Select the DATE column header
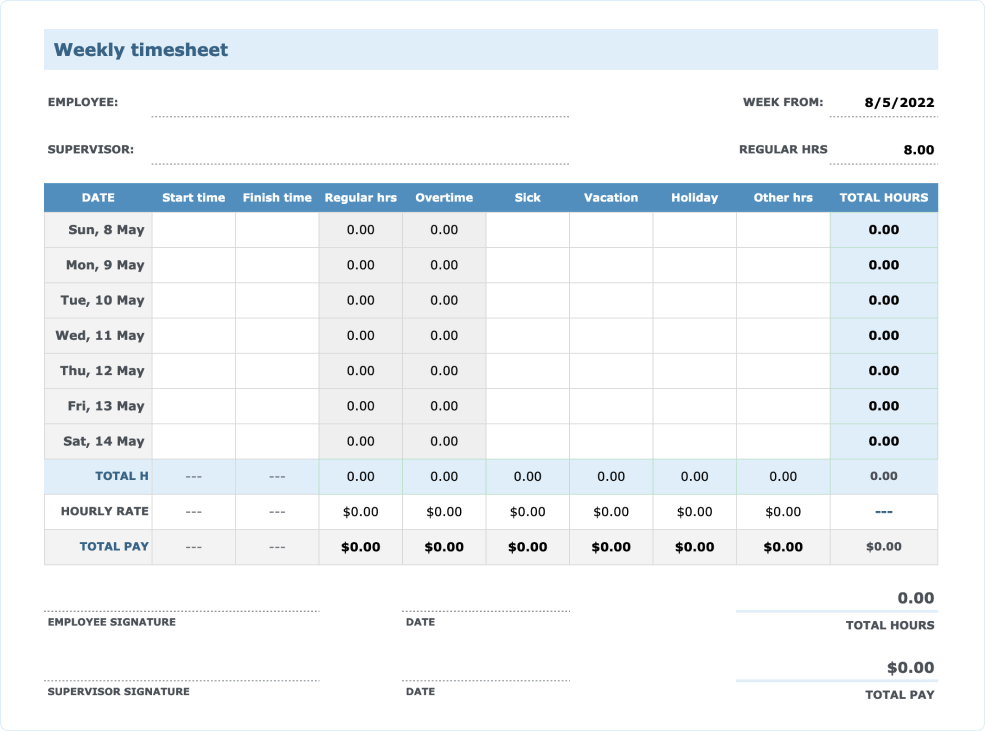The width and height of the screenshot is (985, 731). (x=98, y=197)
